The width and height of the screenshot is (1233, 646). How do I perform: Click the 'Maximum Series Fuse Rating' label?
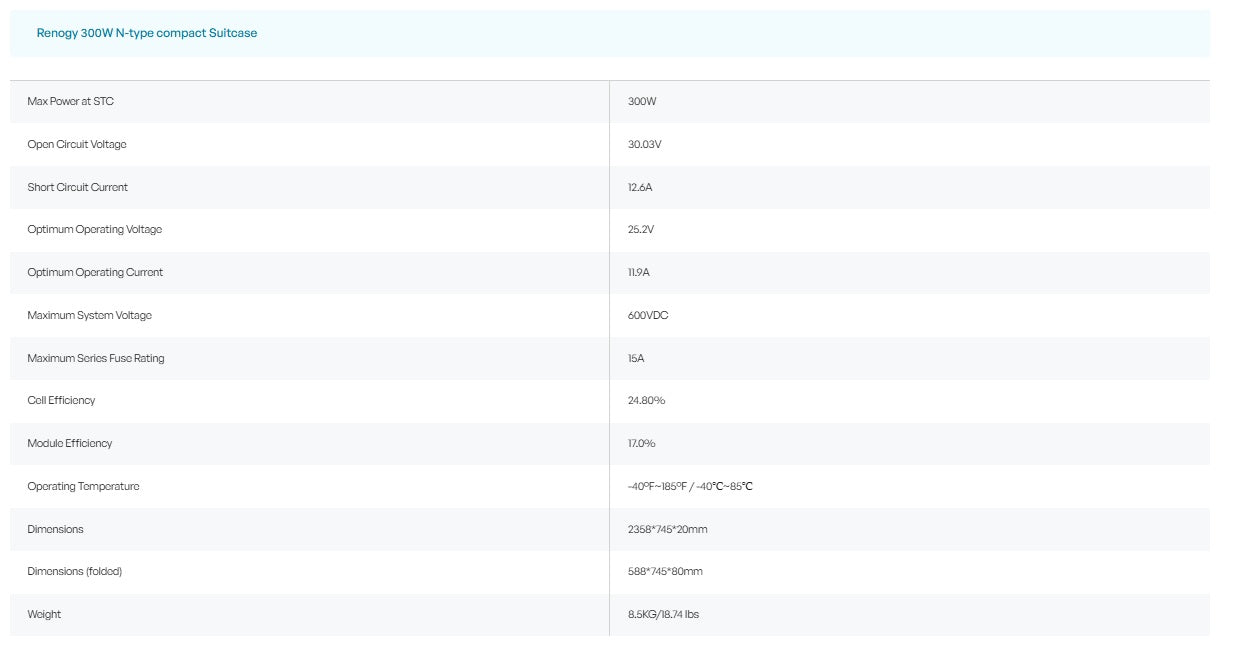coord(96,358)
